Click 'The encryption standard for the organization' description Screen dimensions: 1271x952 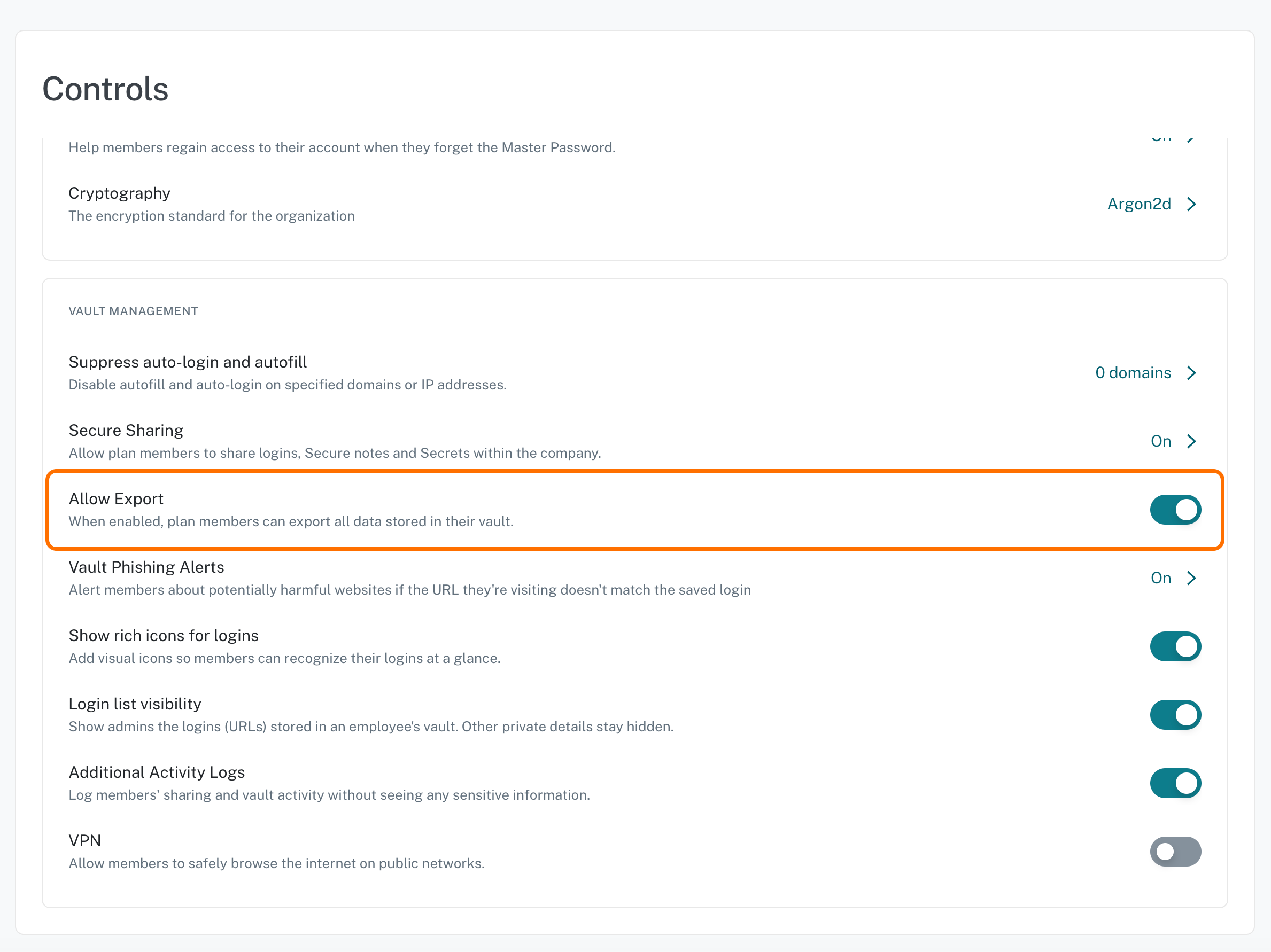pos(212,216)
